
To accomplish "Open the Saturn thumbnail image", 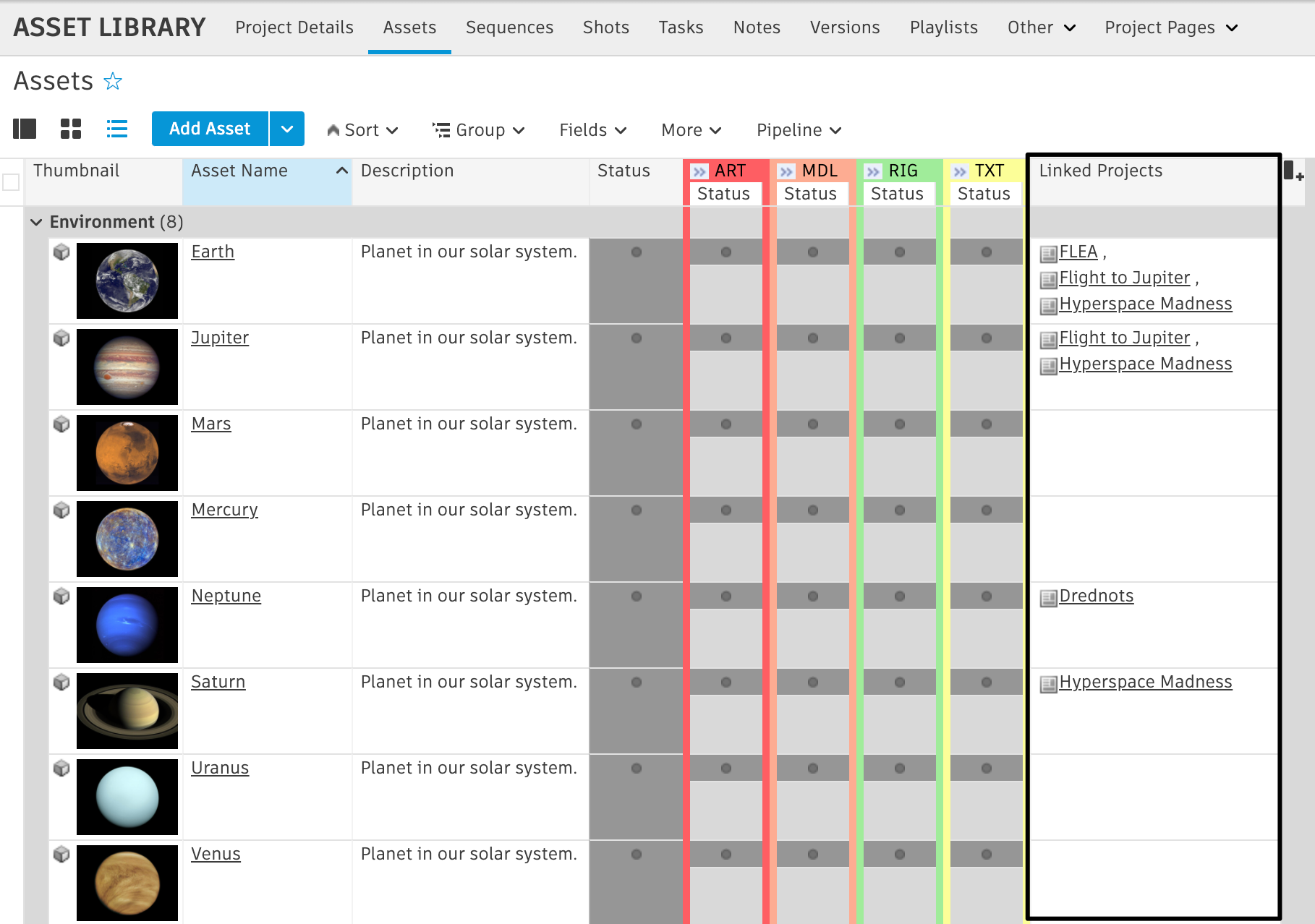I will tap(127, 711).
